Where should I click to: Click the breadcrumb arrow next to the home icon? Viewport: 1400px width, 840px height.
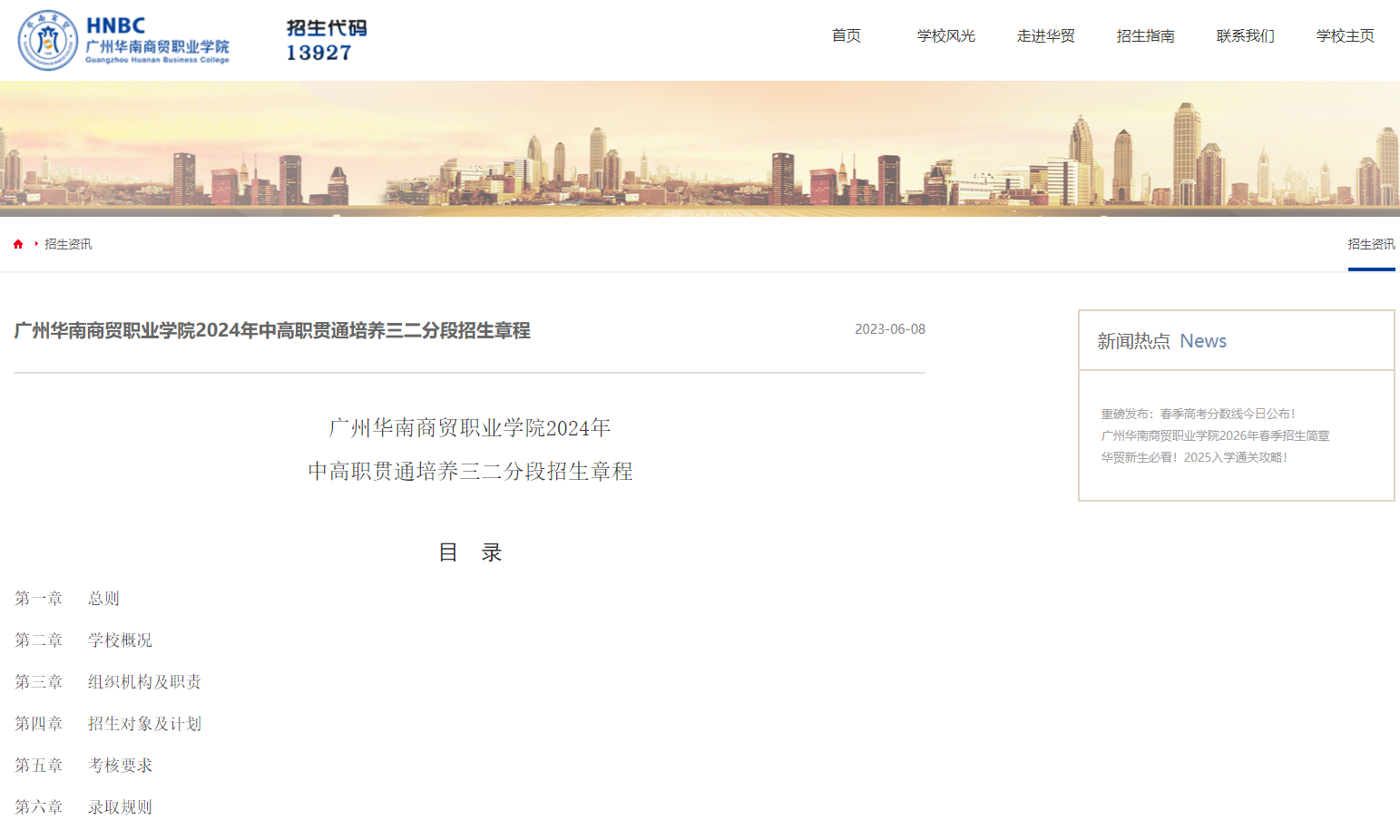point(34,243)
